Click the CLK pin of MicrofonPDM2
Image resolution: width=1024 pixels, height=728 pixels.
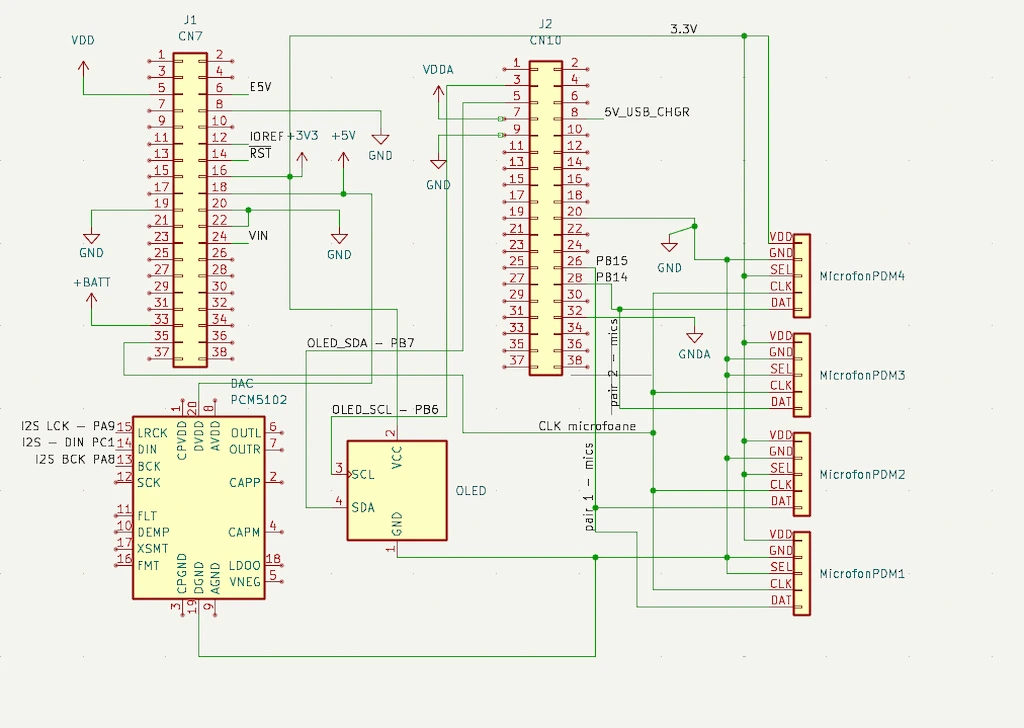click(x=781, y=484)
